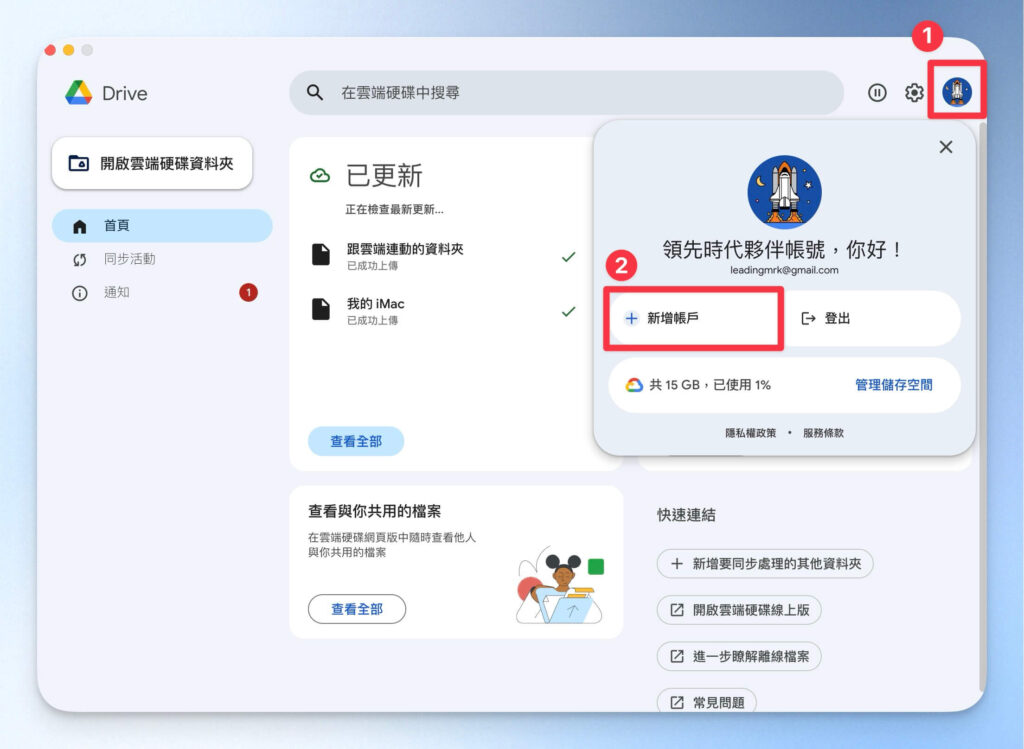Click the plus icon beside 新增帳戶
1024x749 pixels.
[x=632, y=319]
